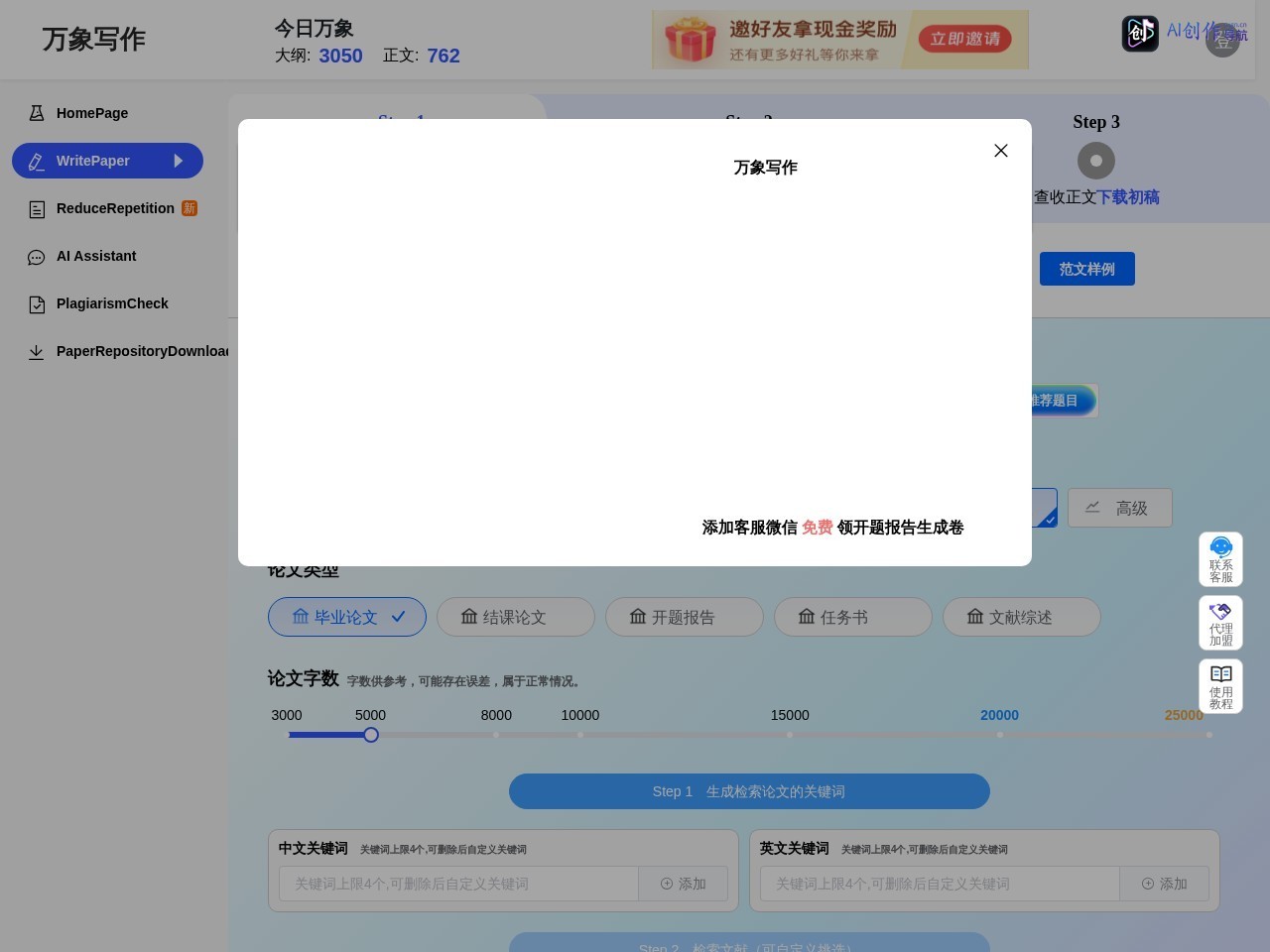Image resolution: width=1270 pixels, height=952 pixels.
Task: Focus the 中文关键词 input field
Action: (458, 884)
